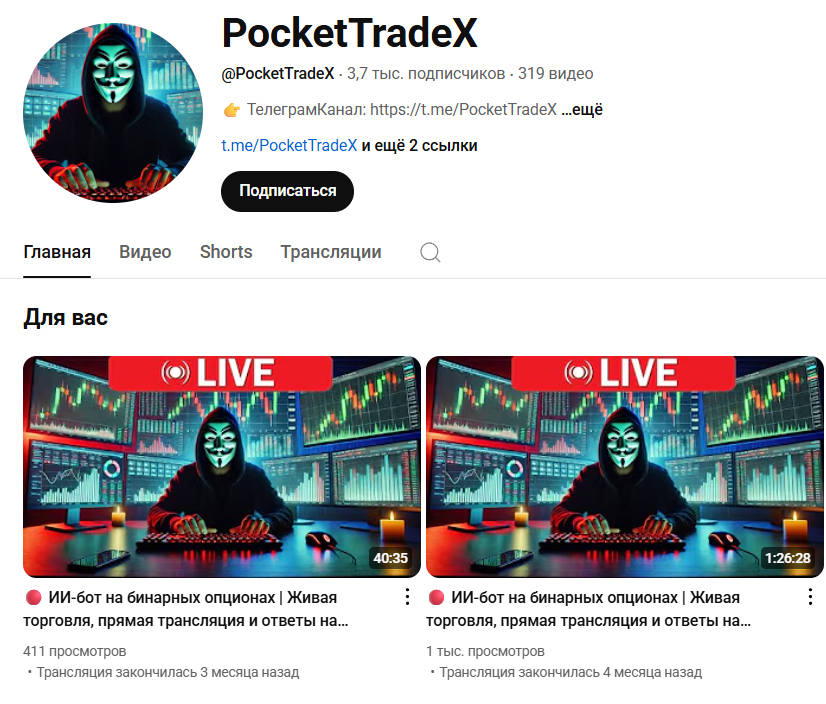826x704 pixels.
Task: Open three-dot menu of 40:35 video
Action: tap(407, 597)
